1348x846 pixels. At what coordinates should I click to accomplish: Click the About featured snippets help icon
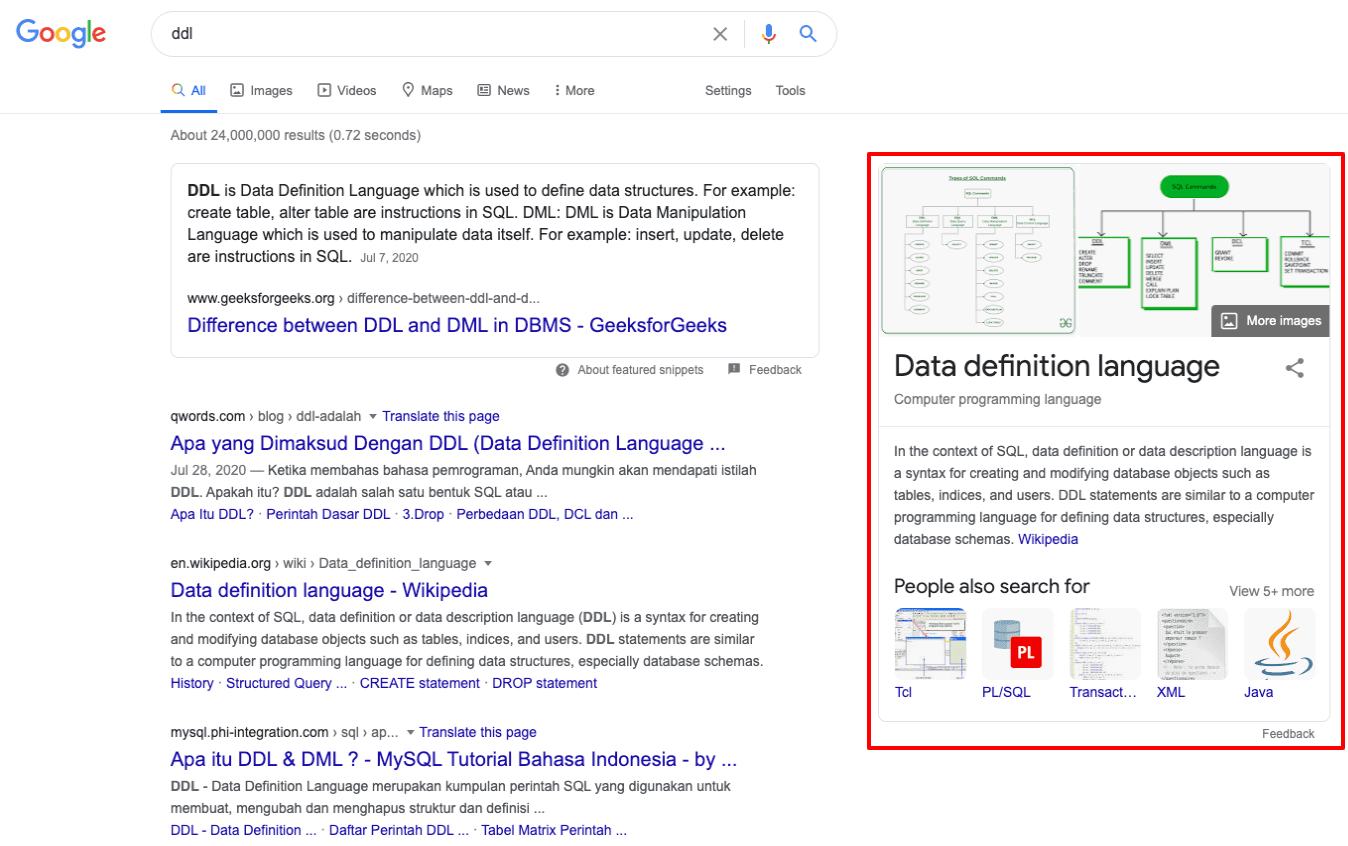click(563, 370)
